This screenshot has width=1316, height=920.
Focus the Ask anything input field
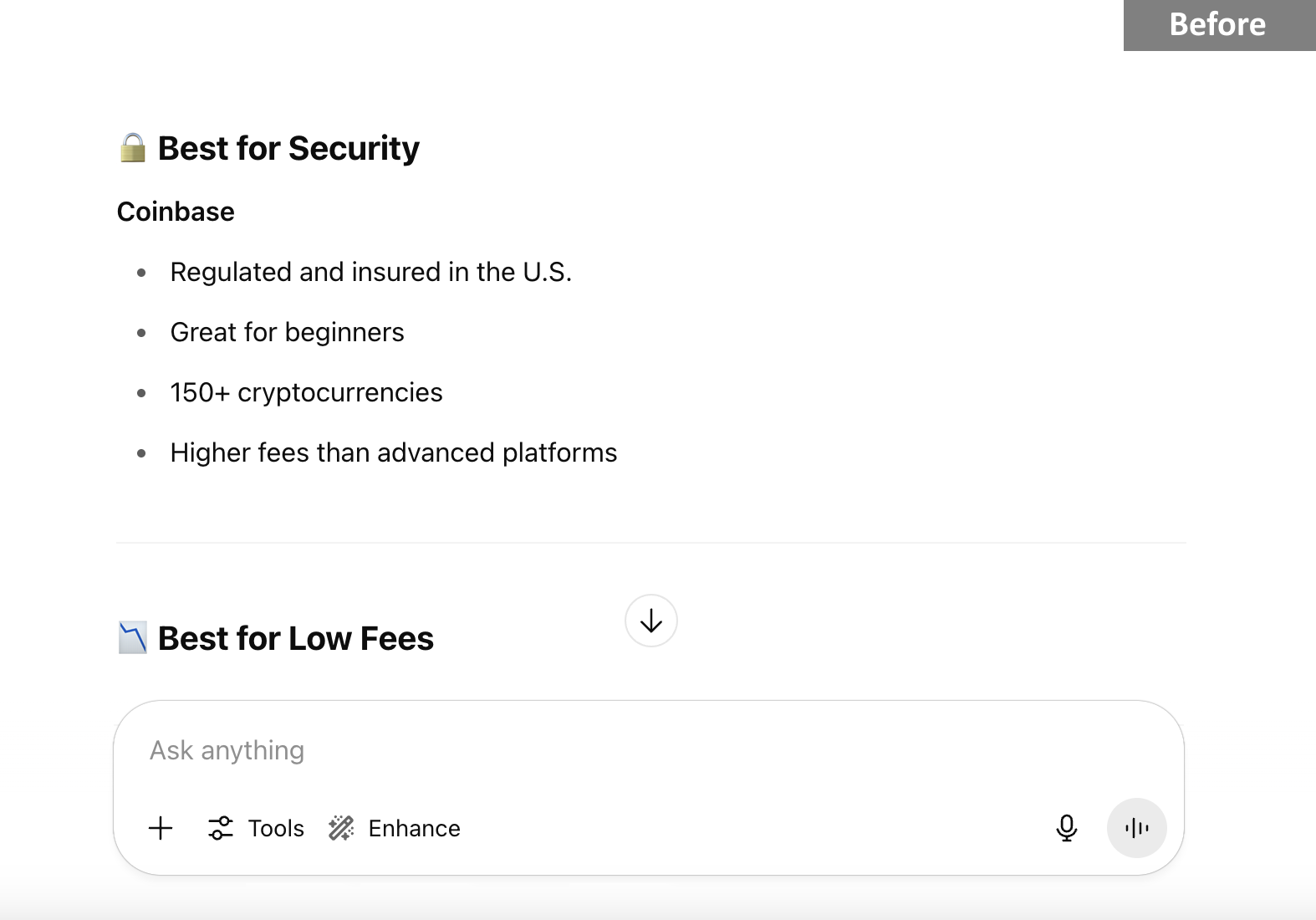point(648,751)
